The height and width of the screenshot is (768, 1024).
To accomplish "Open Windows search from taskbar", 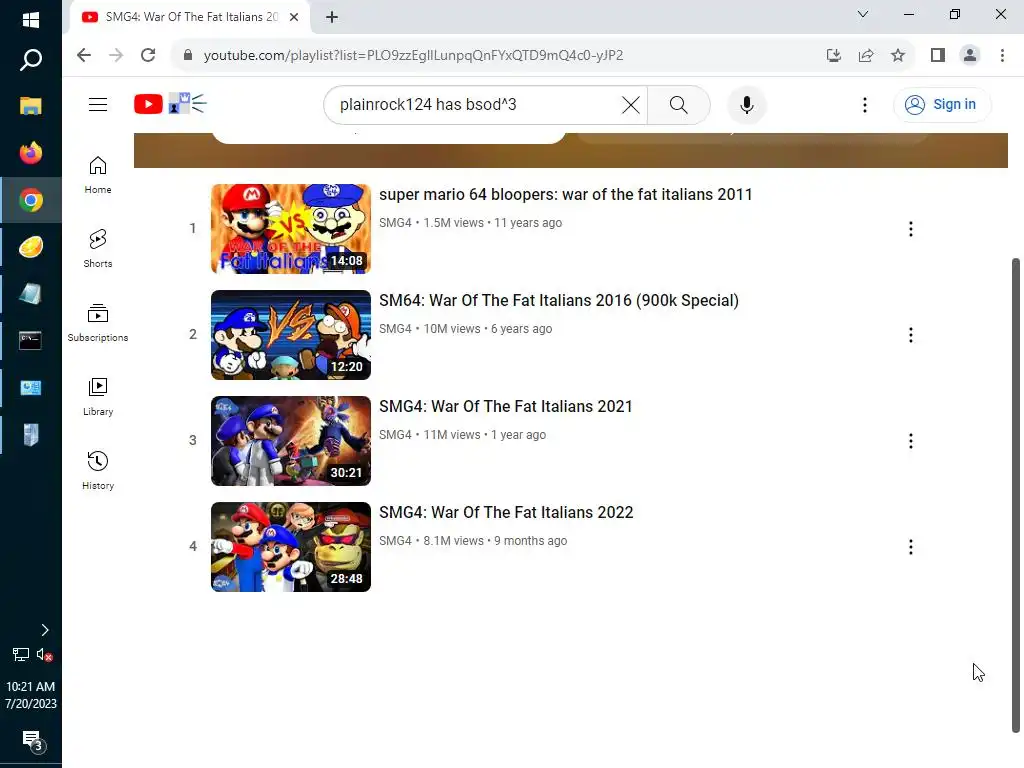I will pos(31,60).
